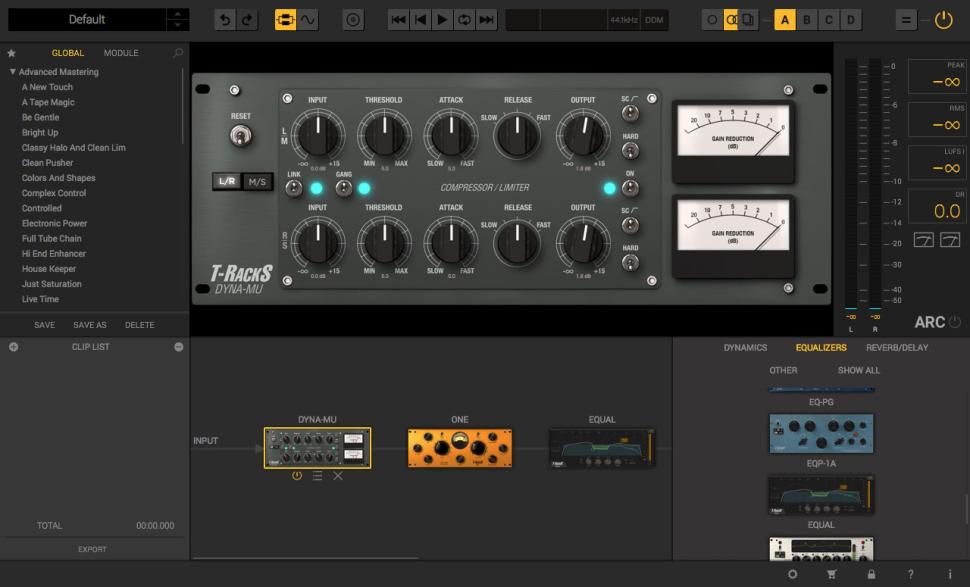The width and height of the screenshot is (970, 587).
Task: Open the settings gear in bottom bar
Action: pos(793,574)
